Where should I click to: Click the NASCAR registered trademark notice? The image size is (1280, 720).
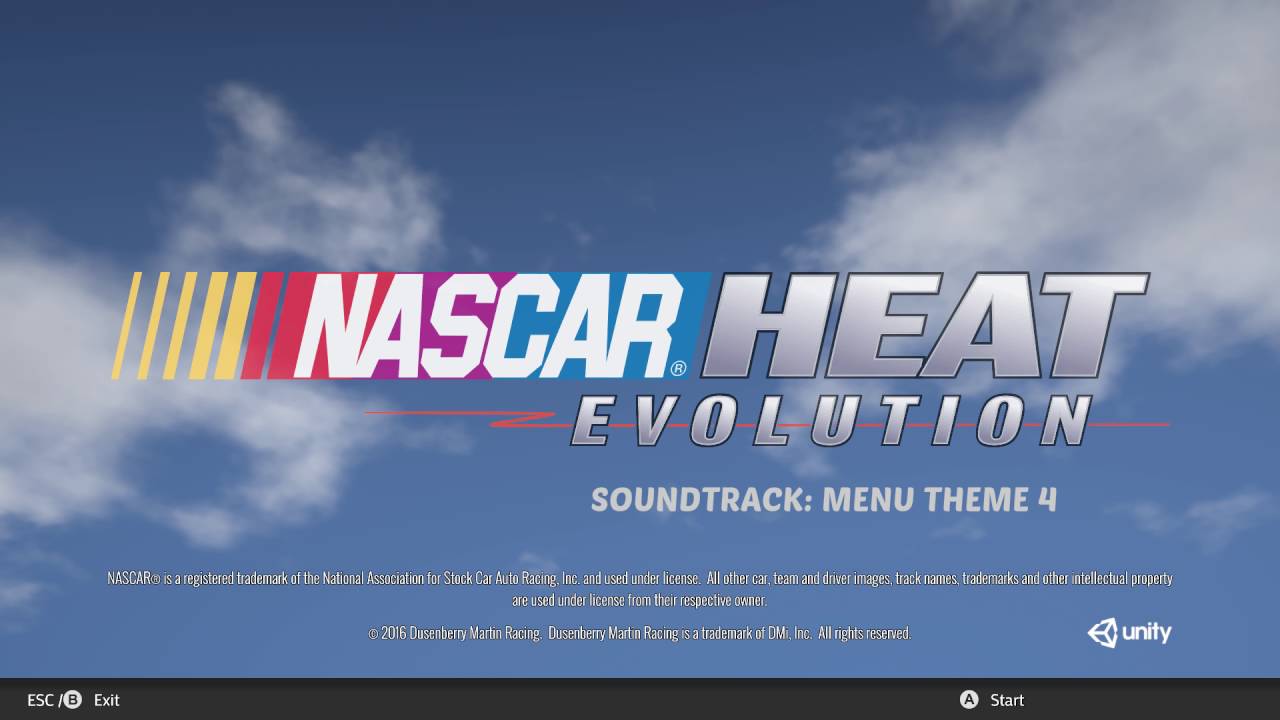(x=640, y=589)
